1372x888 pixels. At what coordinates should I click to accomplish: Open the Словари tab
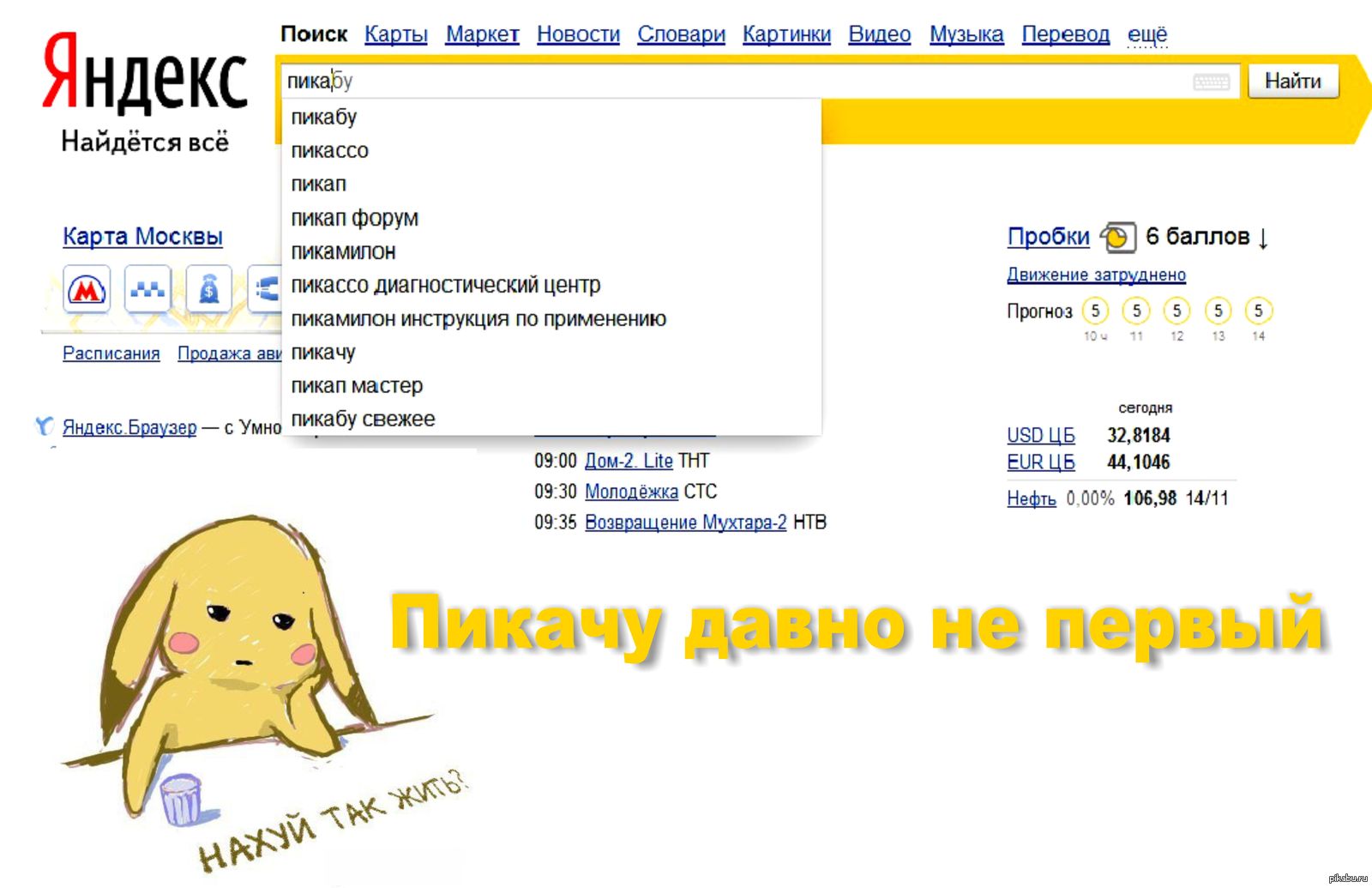pyautogui.click(x=681, y=34)
